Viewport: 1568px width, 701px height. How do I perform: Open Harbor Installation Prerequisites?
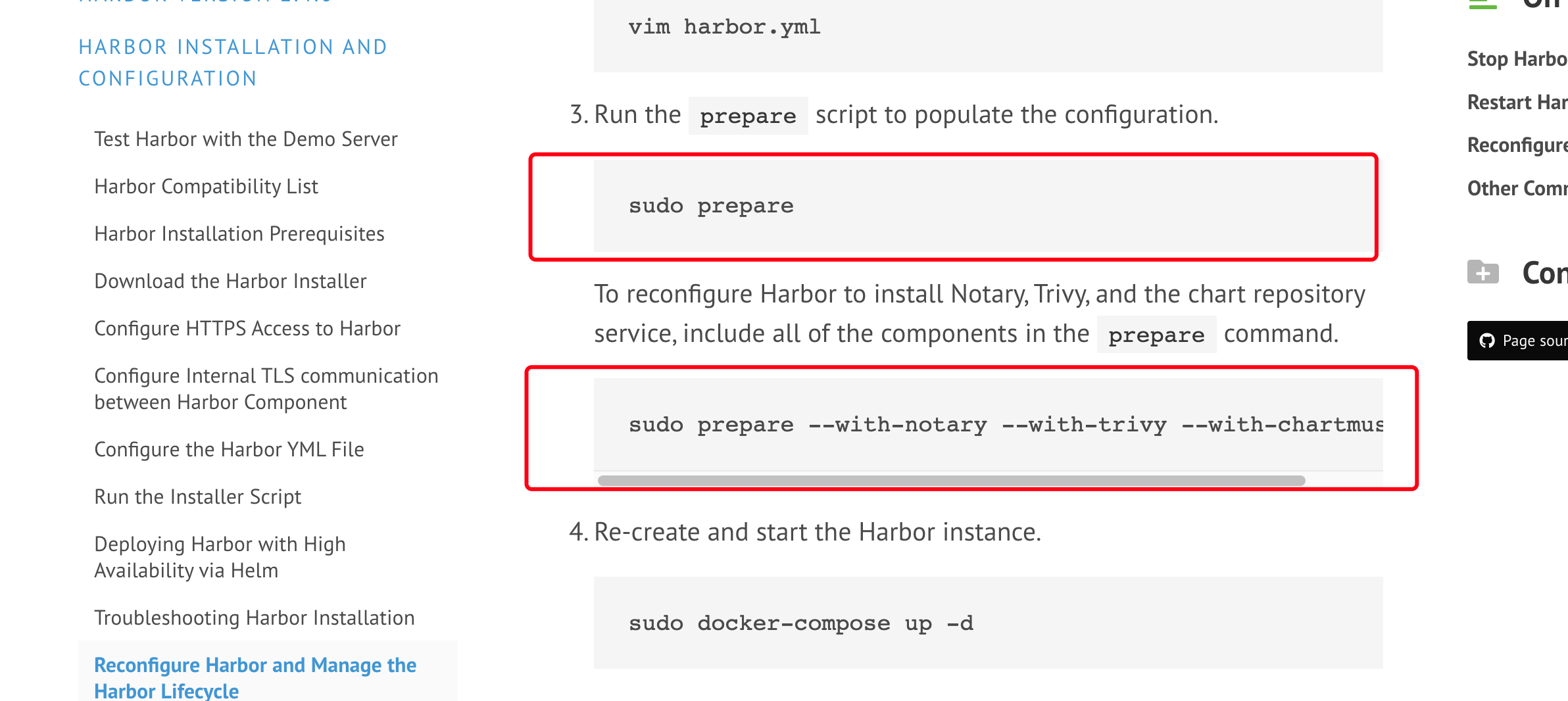pos(239,233)
